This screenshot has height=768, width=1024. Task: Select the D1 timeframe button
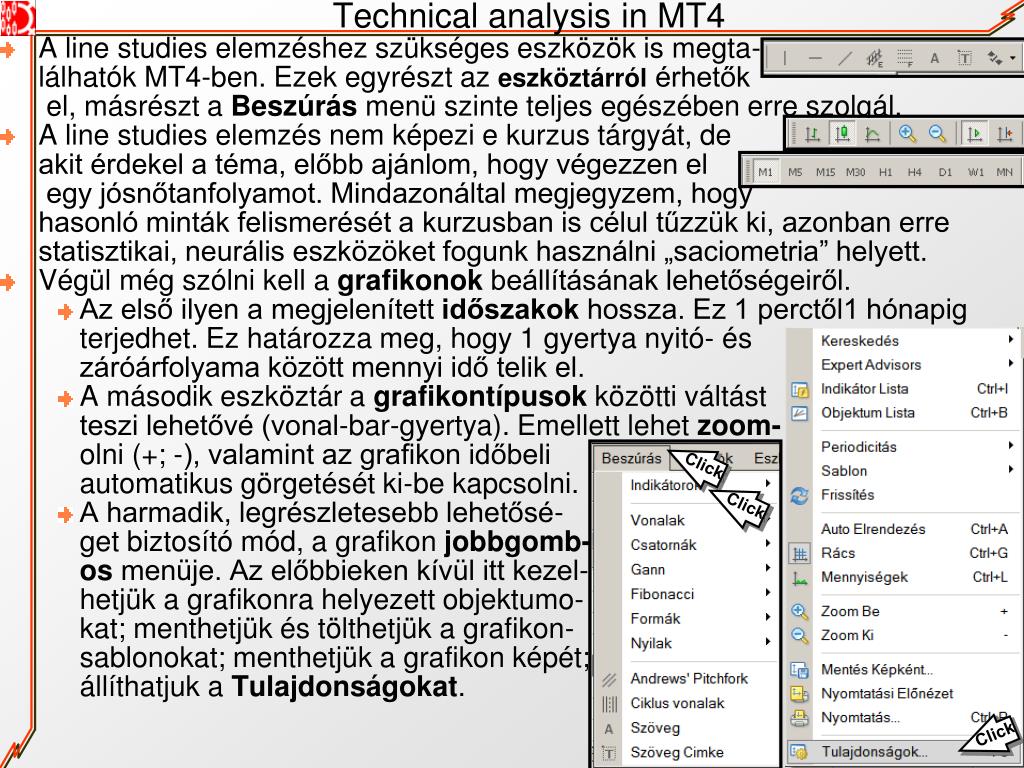[945, 172]
